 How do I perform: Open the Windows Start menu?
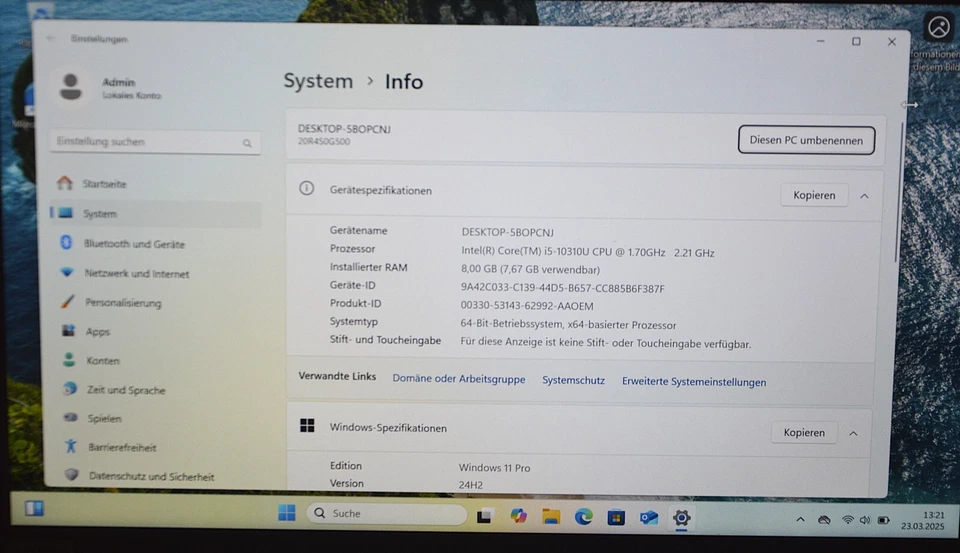(287, 513)
